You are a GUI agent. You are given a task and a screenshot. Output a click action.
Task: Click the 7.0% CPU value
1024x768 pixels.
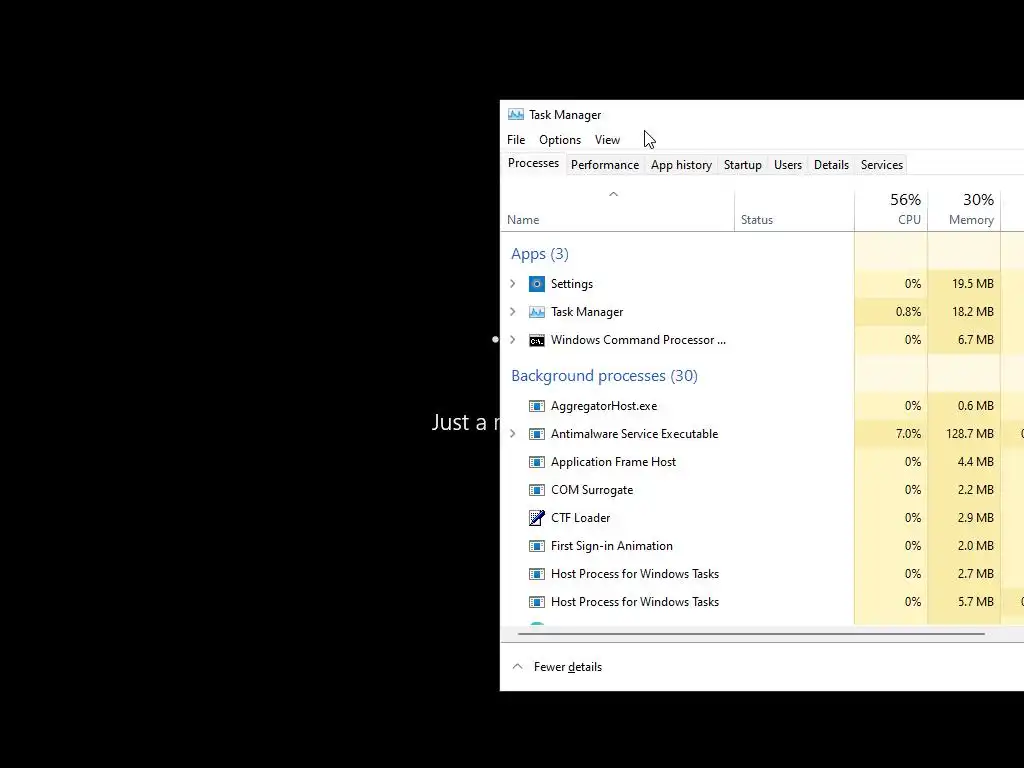click(x=908, y=434)
